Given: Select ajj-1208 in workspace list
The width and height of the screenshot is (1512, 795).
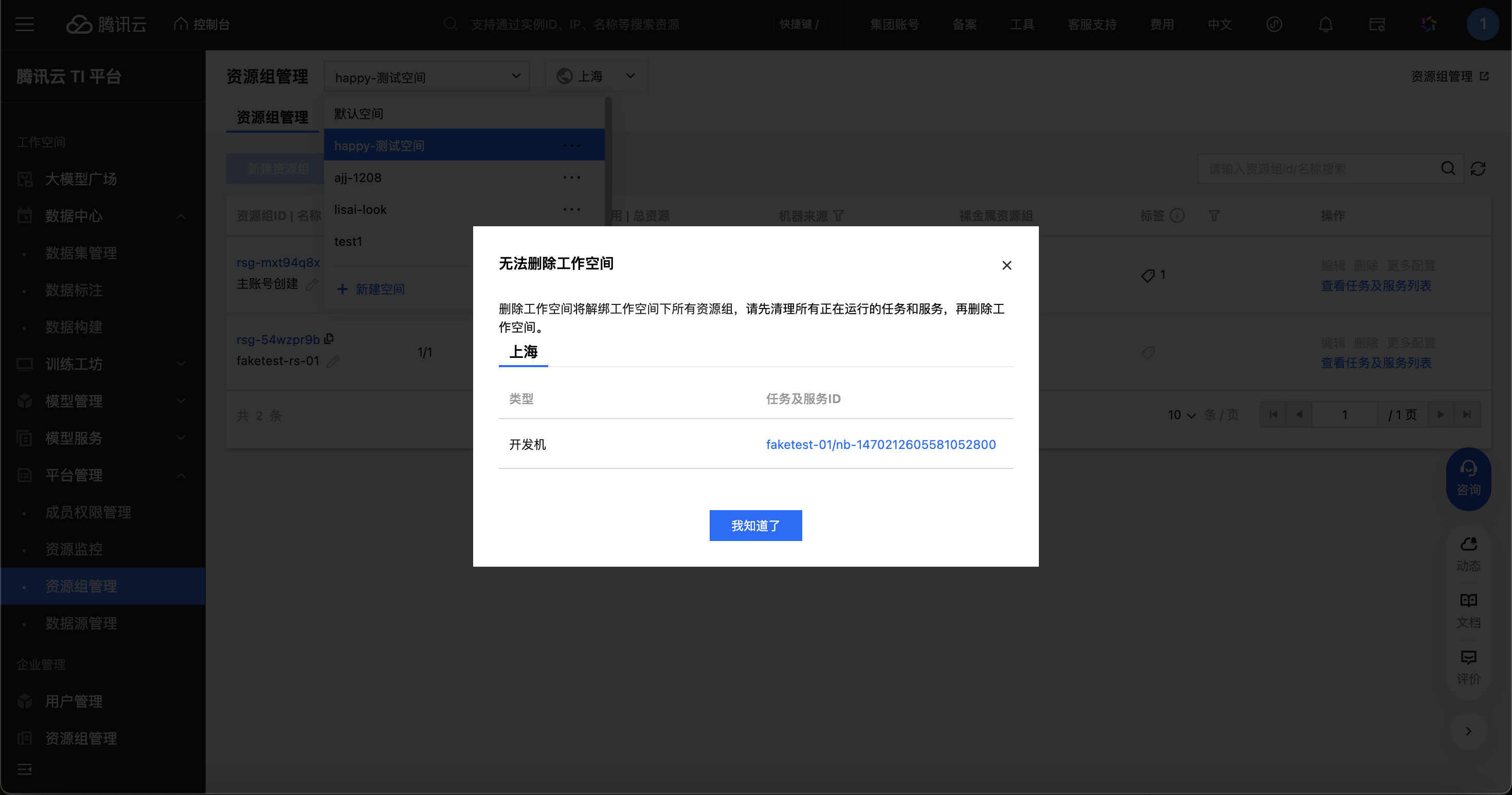Looking at the screenshot, I should (358, 178).
